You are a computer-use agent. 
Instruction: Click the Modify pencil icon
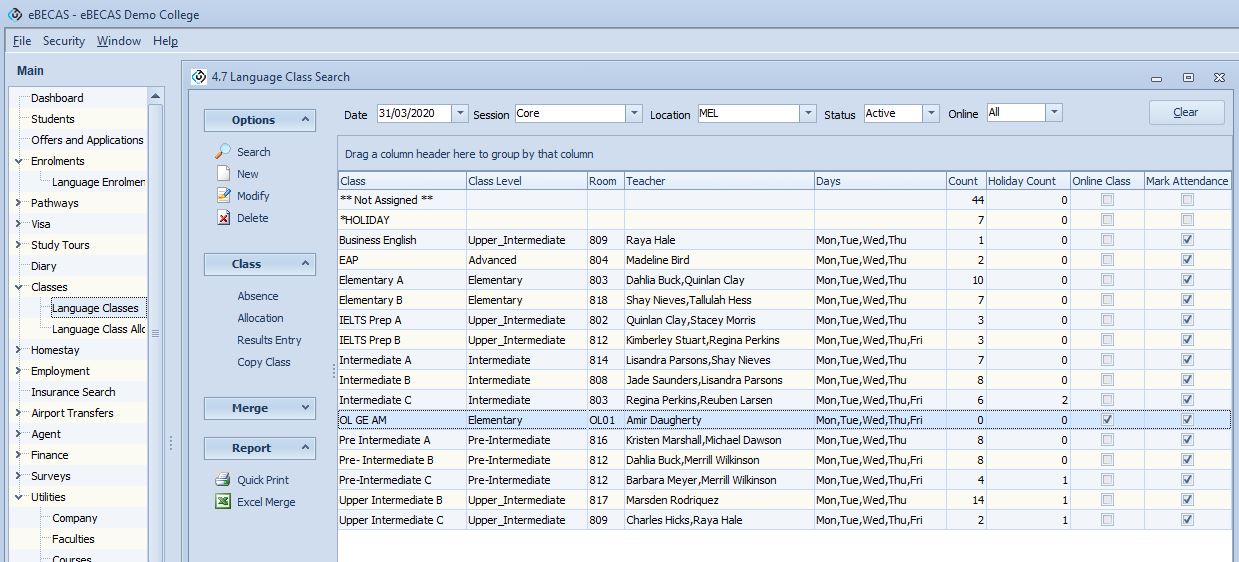pyautogui.click(x=223, y=196)
